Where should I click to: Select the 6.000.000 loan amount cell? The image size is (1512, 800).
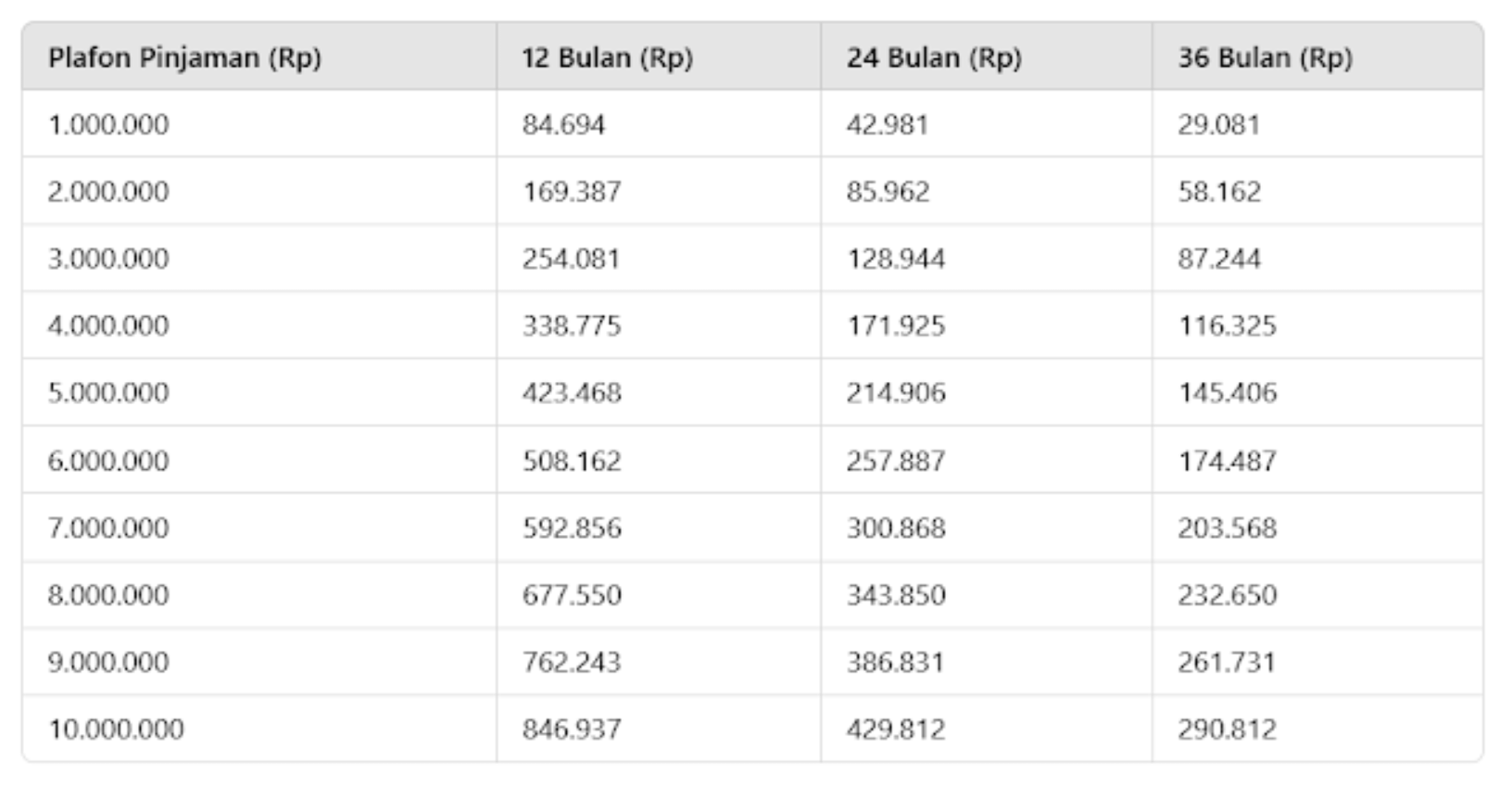[x=108, y=460]
